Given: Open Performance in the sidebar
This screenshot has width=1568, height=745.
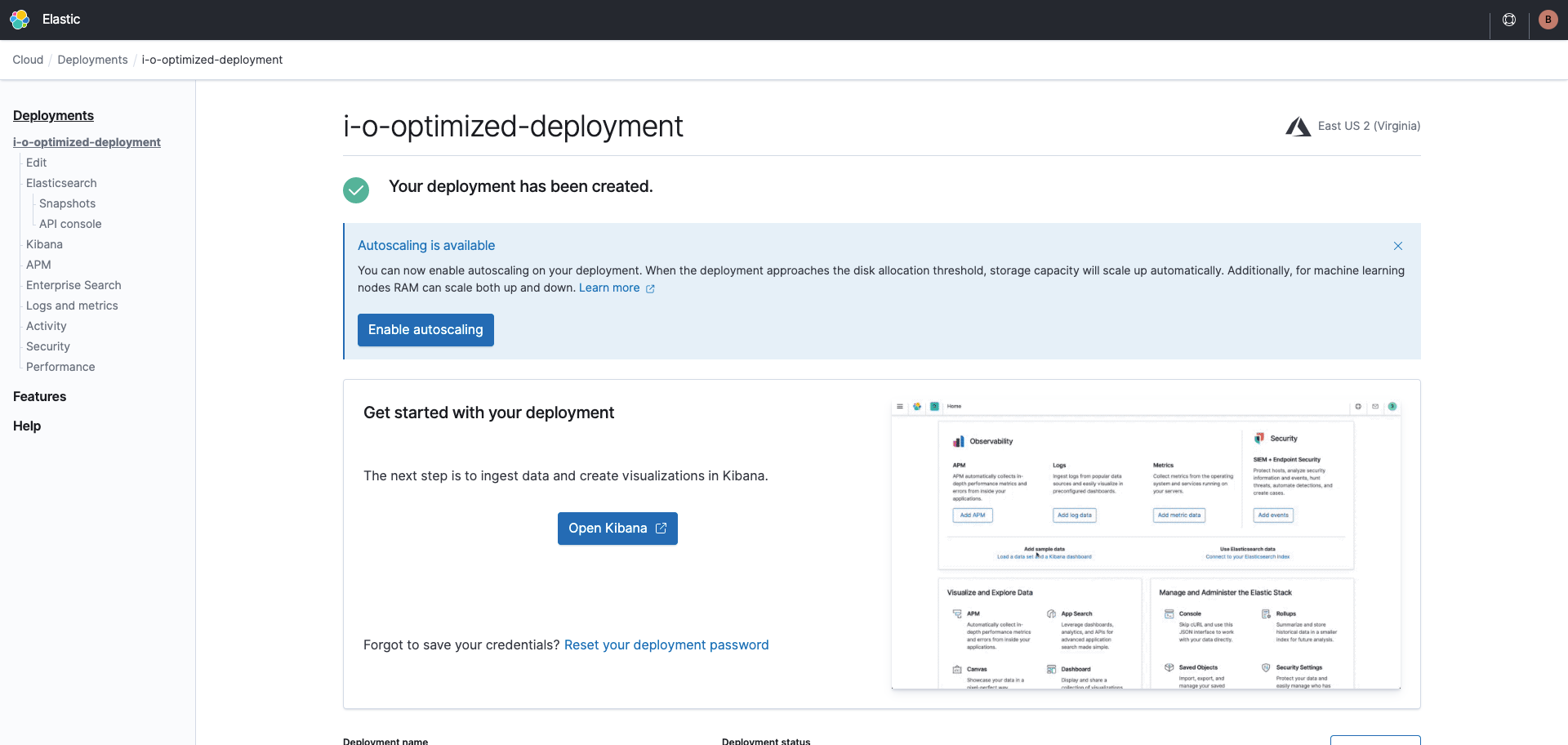Looking at the screenshot, I should (60, 367).
